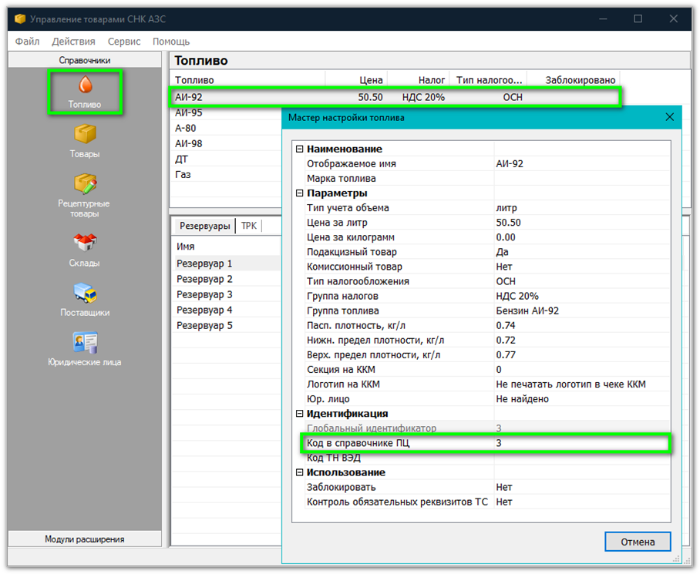The image size is (700, 574).
Task: Open the Файл menu
Action: tap(27, 41)
